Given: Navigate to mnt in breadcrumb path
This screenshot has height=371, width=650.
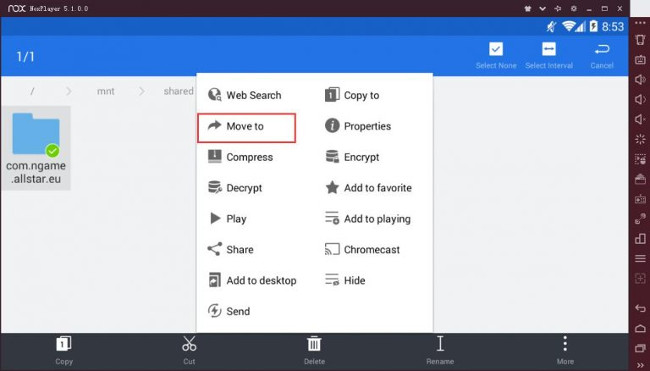Looking at the screenshot, I should (105, 91).
